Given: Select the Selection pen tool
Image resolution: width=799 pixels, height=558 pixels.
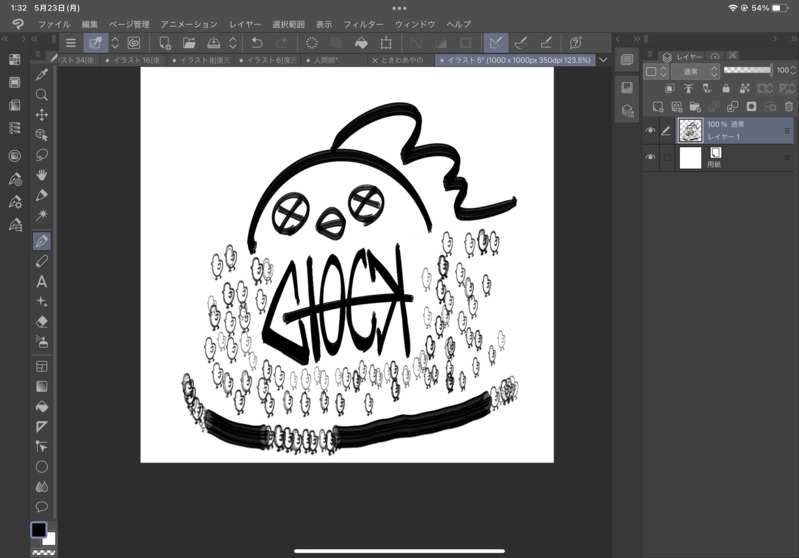Looking at the screenshot, I should click(x=42, y=195).
